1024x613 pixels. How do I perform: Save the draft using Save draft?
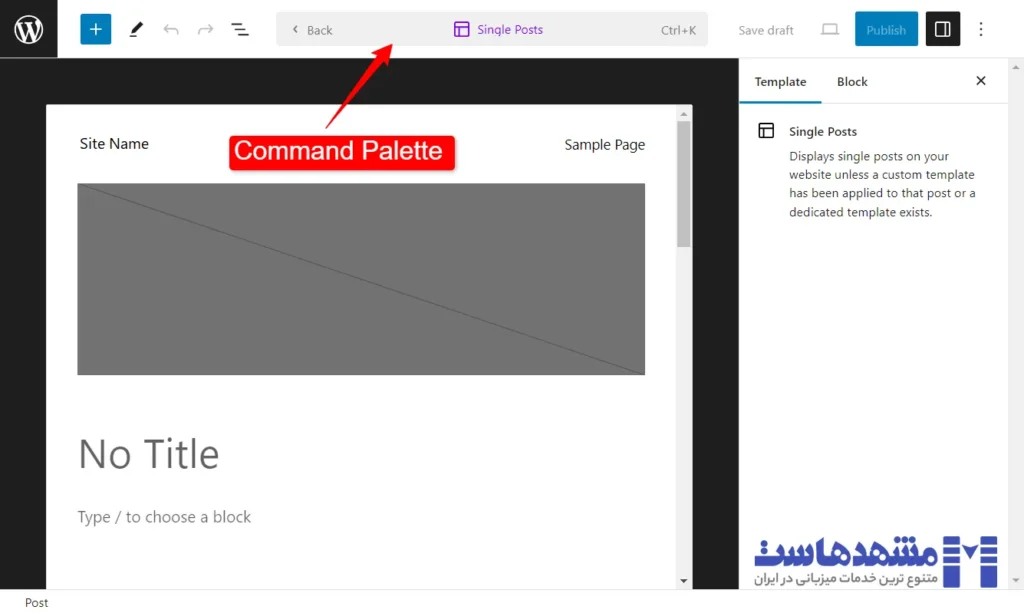[765, 29]
